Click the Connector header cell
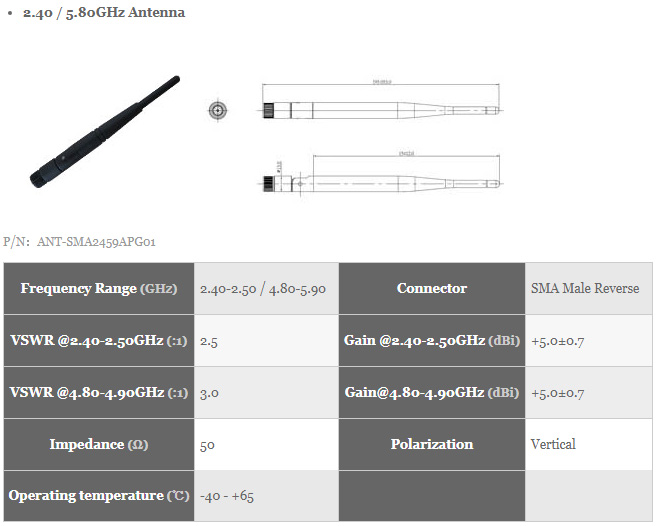 click(x=432, y=289)
